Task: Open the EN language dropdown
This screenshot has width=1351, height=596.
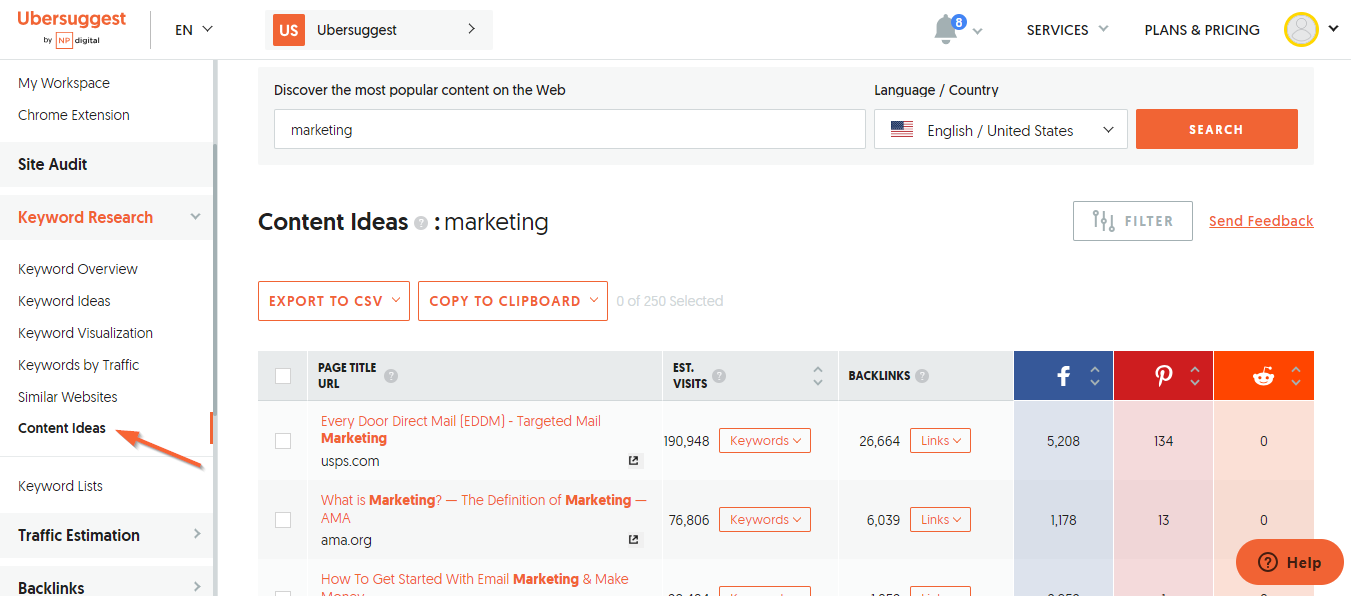Action: (x=194, y=30)
